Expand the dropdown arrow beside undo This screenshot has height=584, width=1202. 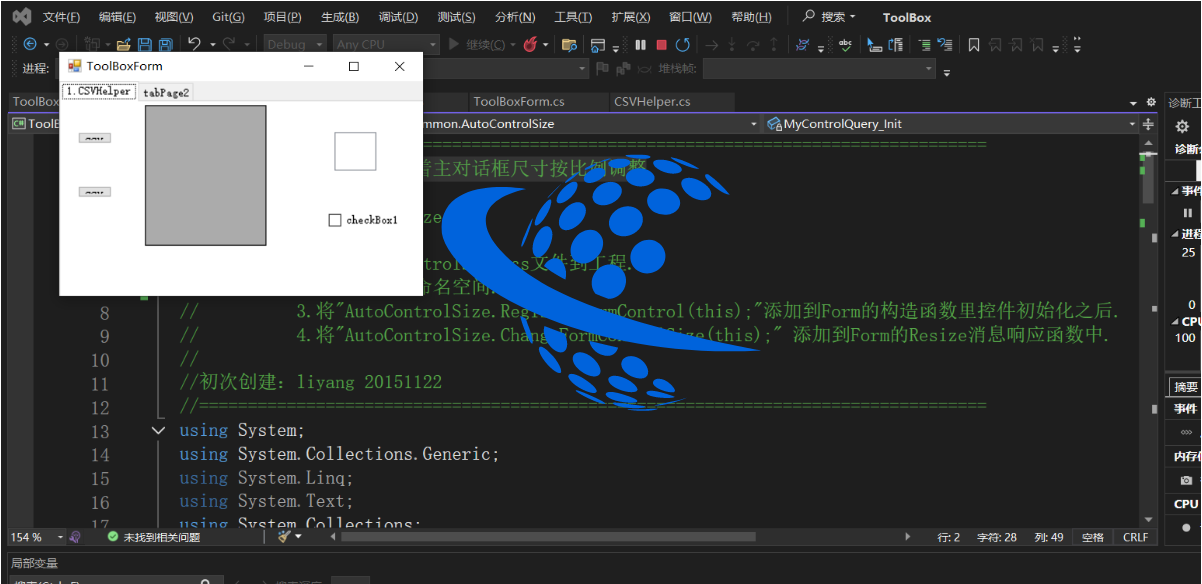click(213, 45)
